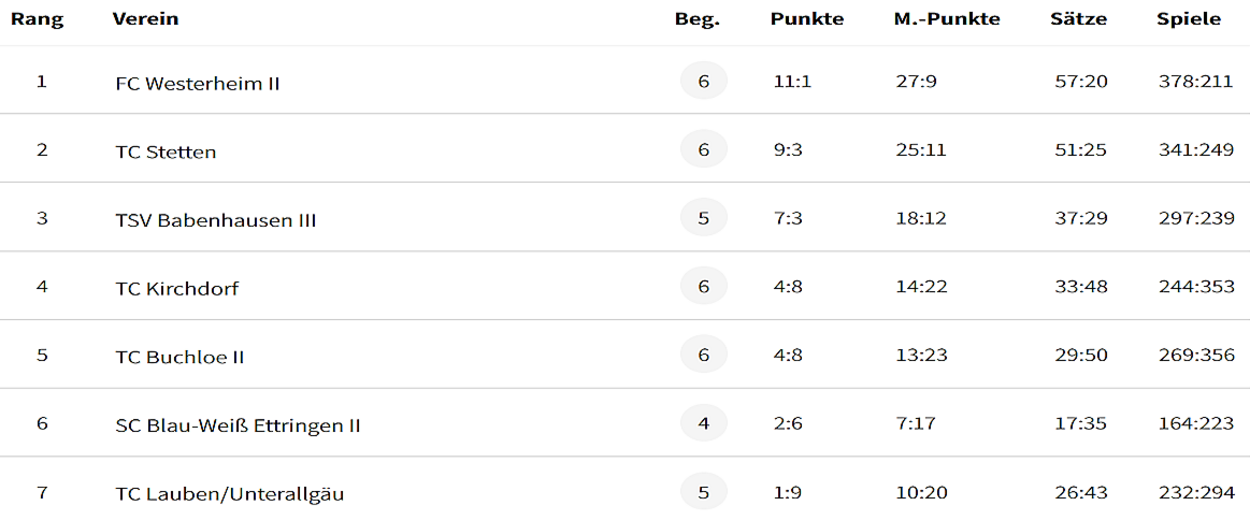The image size is (1250, 520).
Task: Click the M.-Punkte column header
Action: 947,20
